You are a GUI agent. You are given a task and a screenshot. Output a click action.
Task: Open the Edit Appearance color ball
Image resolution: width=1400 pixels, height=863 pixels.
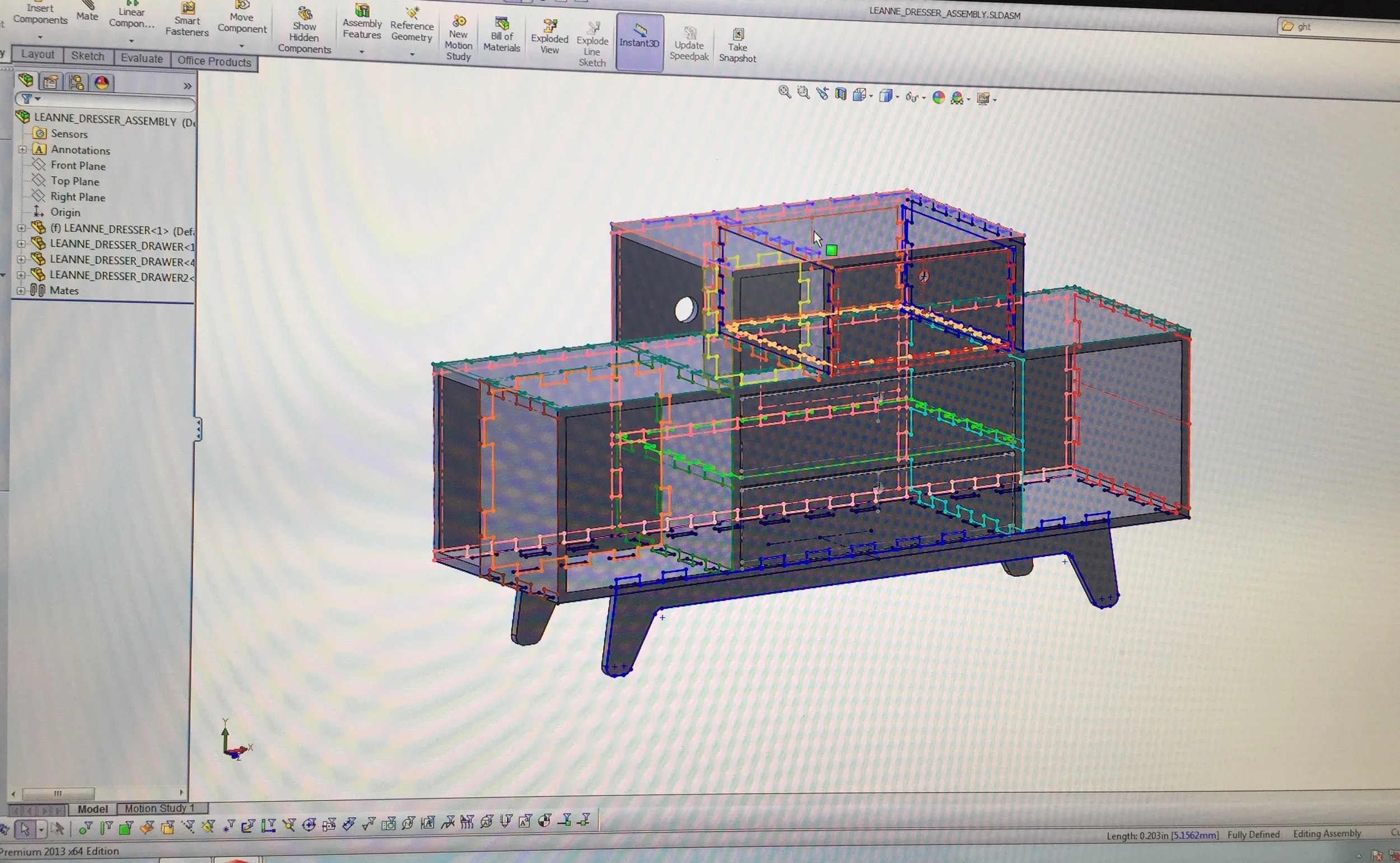(x=938, y=97)
